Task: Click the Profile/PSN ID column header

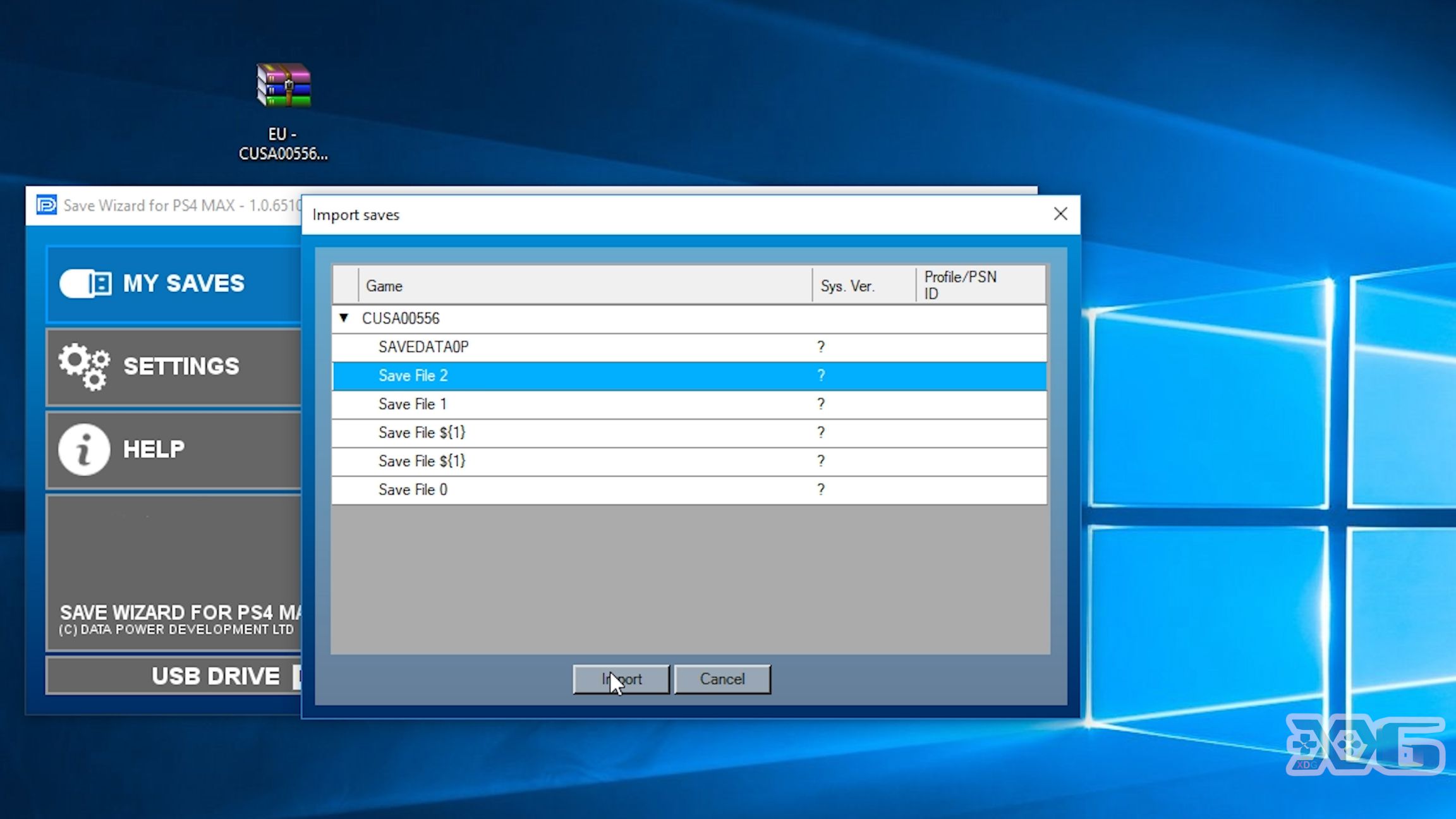Action: (981, 286)
